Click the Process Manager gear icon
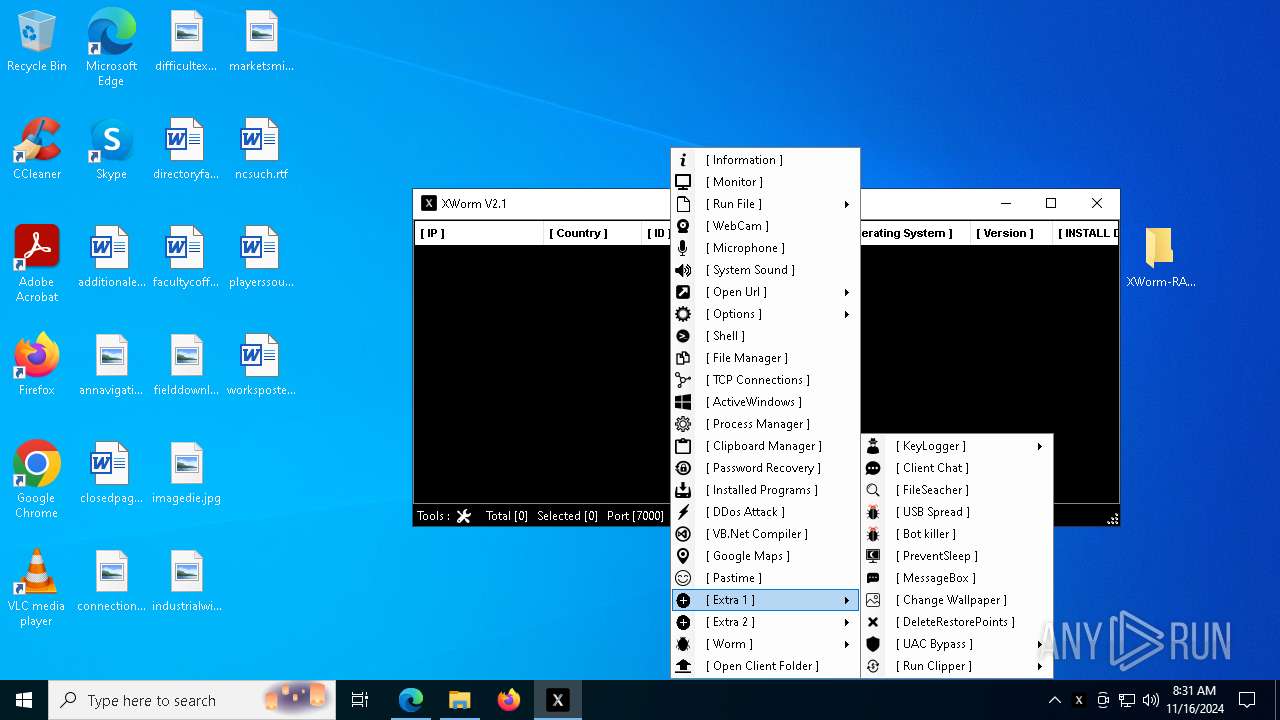Screen dimensions: 1280x720 point(683,424)
